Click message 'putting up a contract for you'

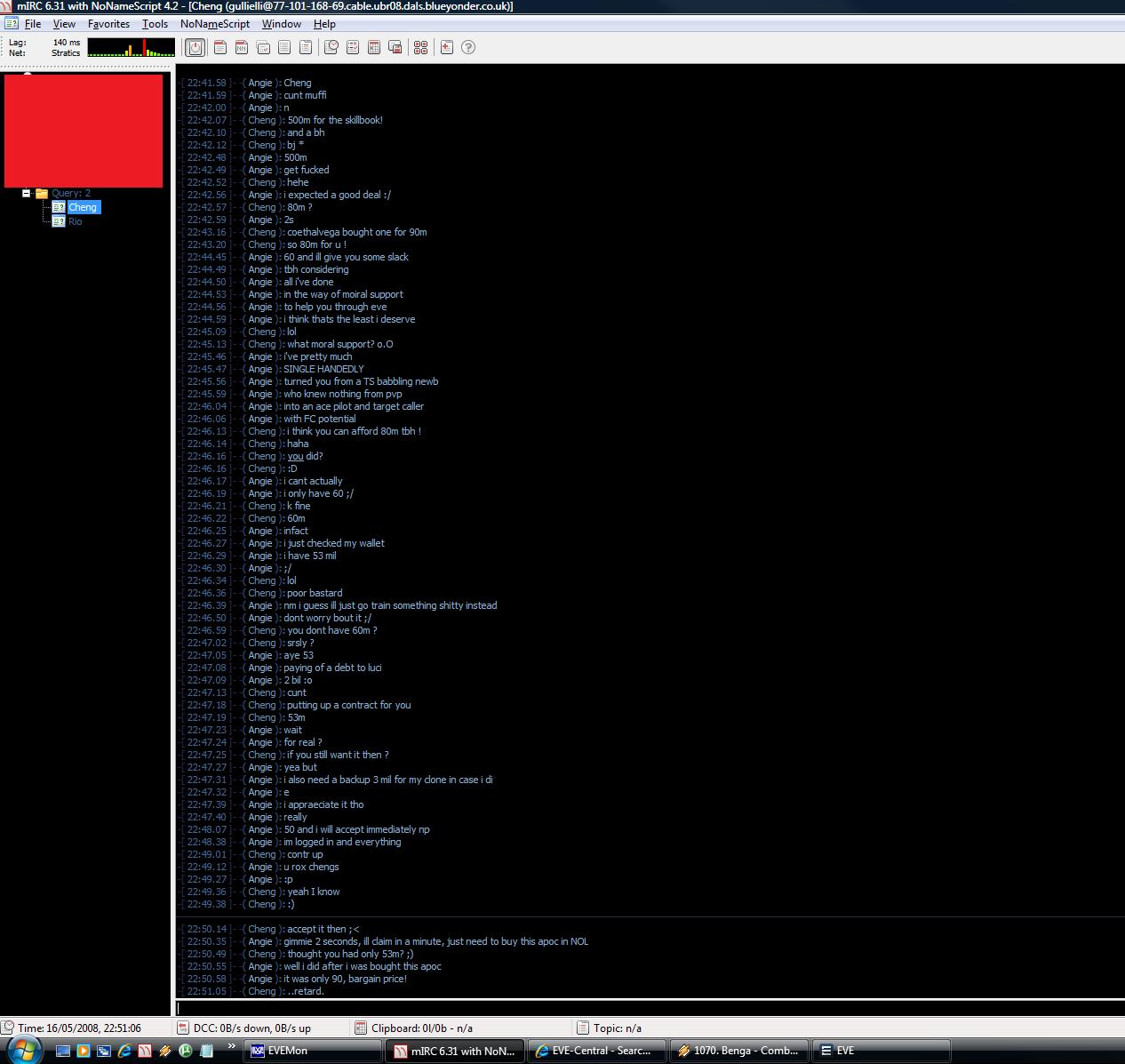pos(348,705)
